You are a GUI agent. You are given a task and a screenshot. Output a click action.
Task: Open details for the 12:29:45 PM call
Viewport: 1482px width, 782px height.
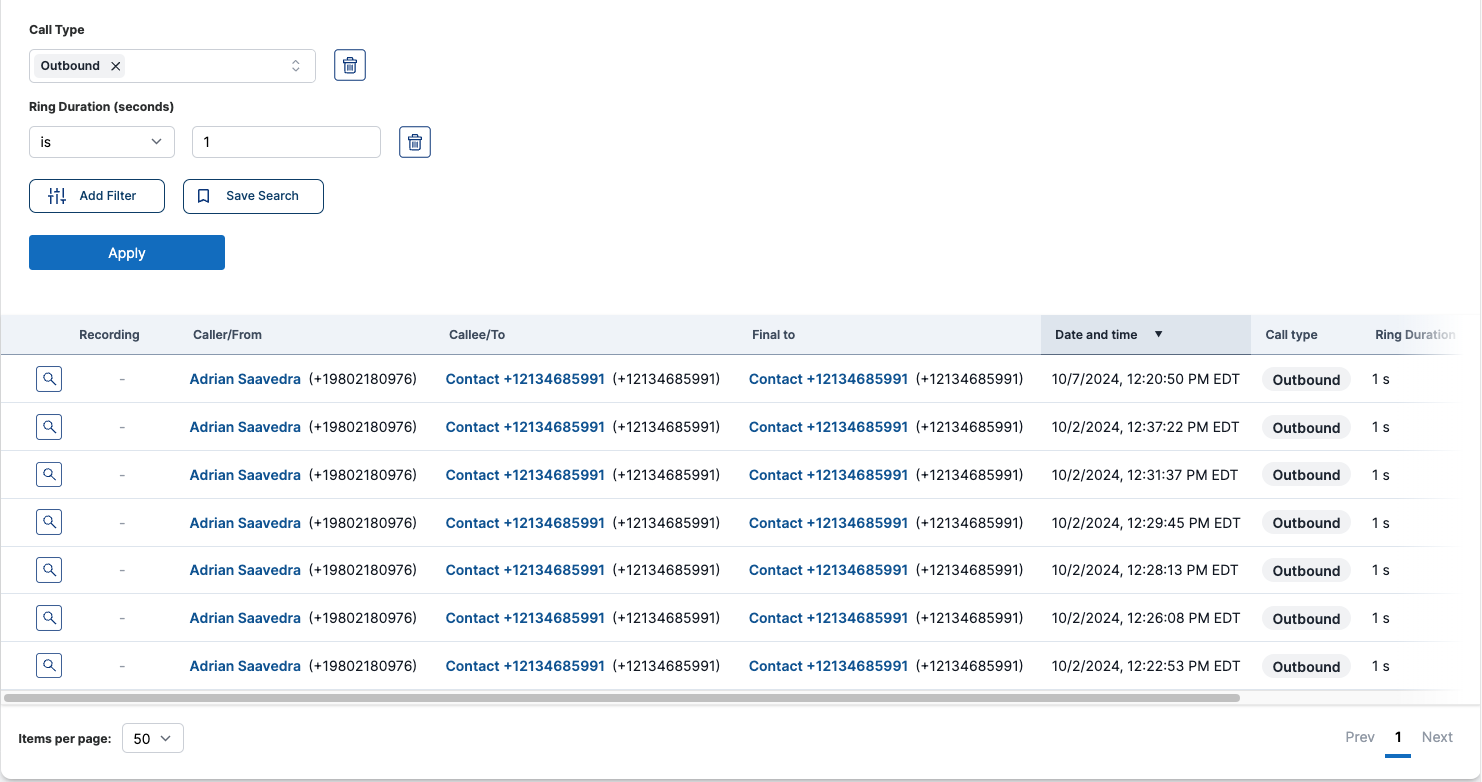[49, 522]
